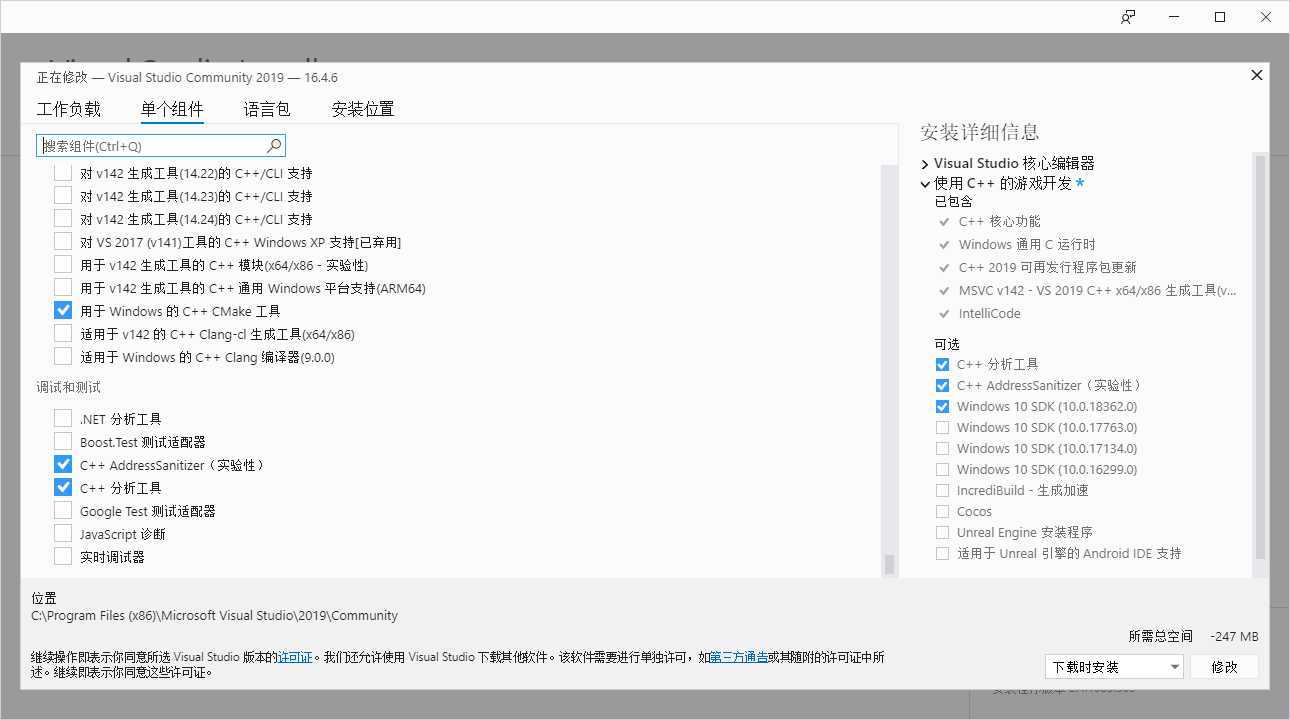
Task: Check Boost.Test 测试适配器
Action: pyautogui.click(x=63, y=442)
